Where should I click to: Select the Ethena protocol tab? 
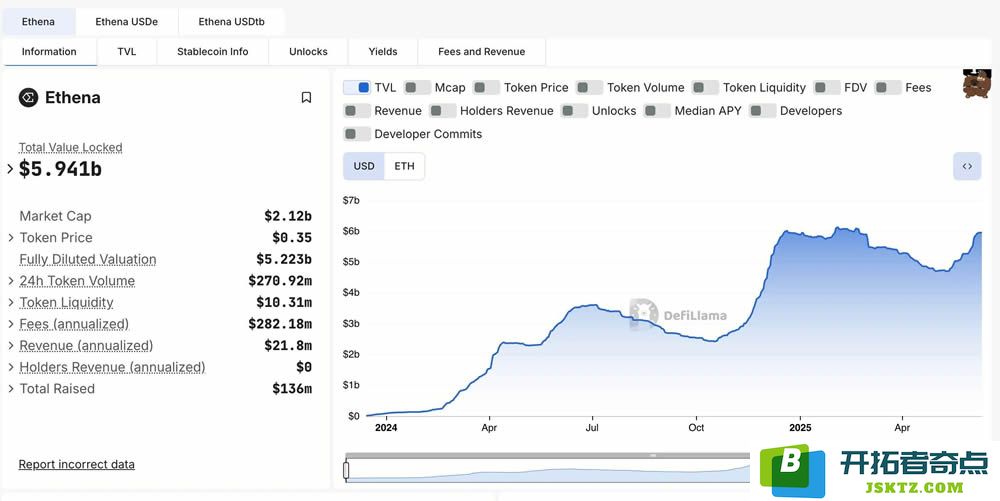pyautogui.click(x=38, y=22)
